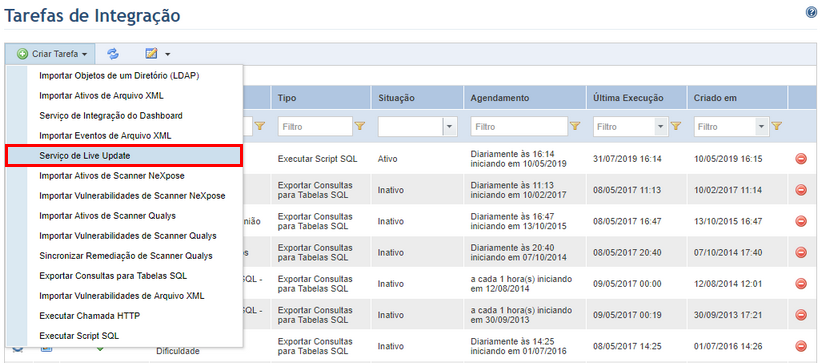822x363 pixels.
Task: Delete the task created 01/07/2016 14:26
Action: point(801,346)
